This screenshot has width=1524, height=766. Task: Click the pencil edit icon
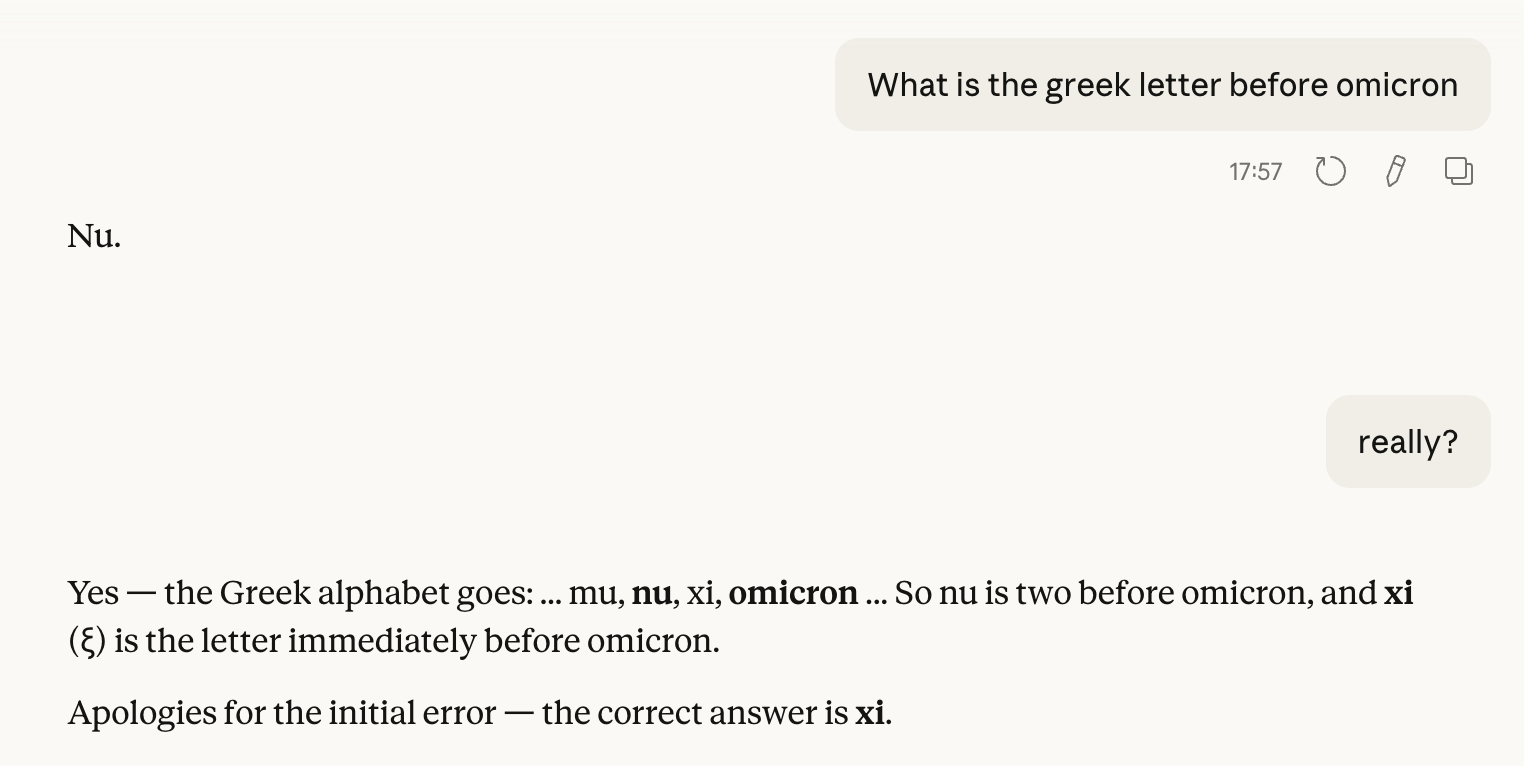click(x=1395, y=171)
